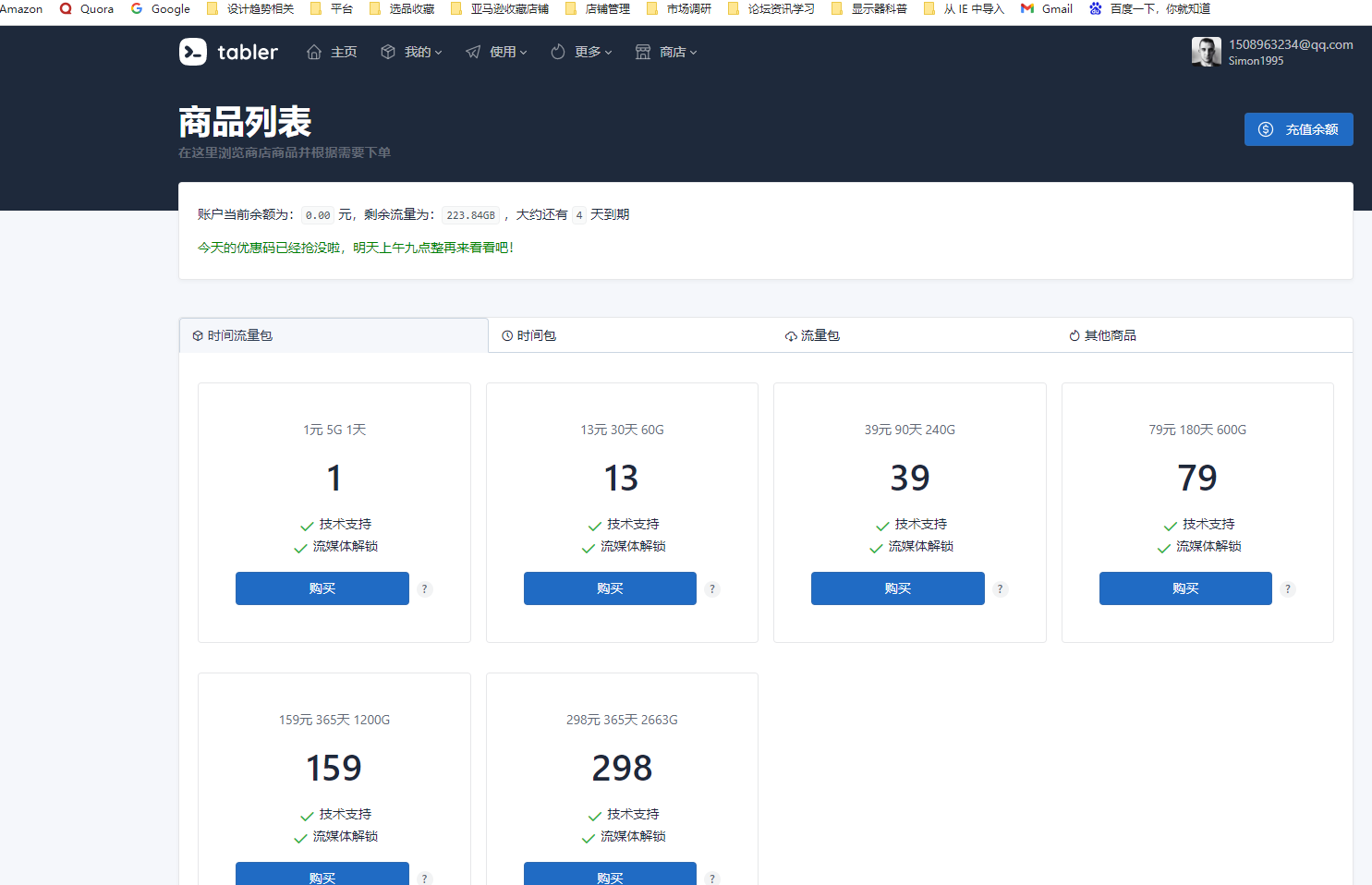Click 购买 on the 39元 90天 plan

pos(897,588)
